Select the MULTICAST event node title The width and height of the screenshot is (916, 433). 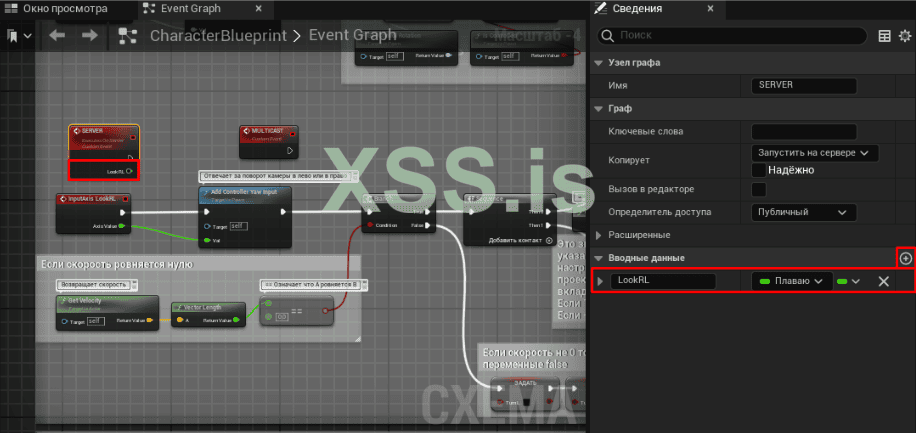coord(268,131)
